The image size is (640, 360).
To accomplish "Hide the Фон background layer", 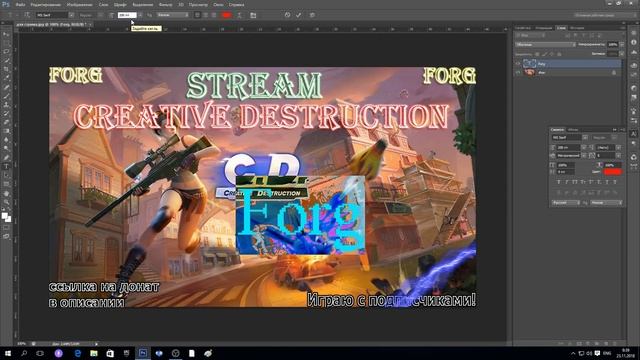I will coord(518,72).
